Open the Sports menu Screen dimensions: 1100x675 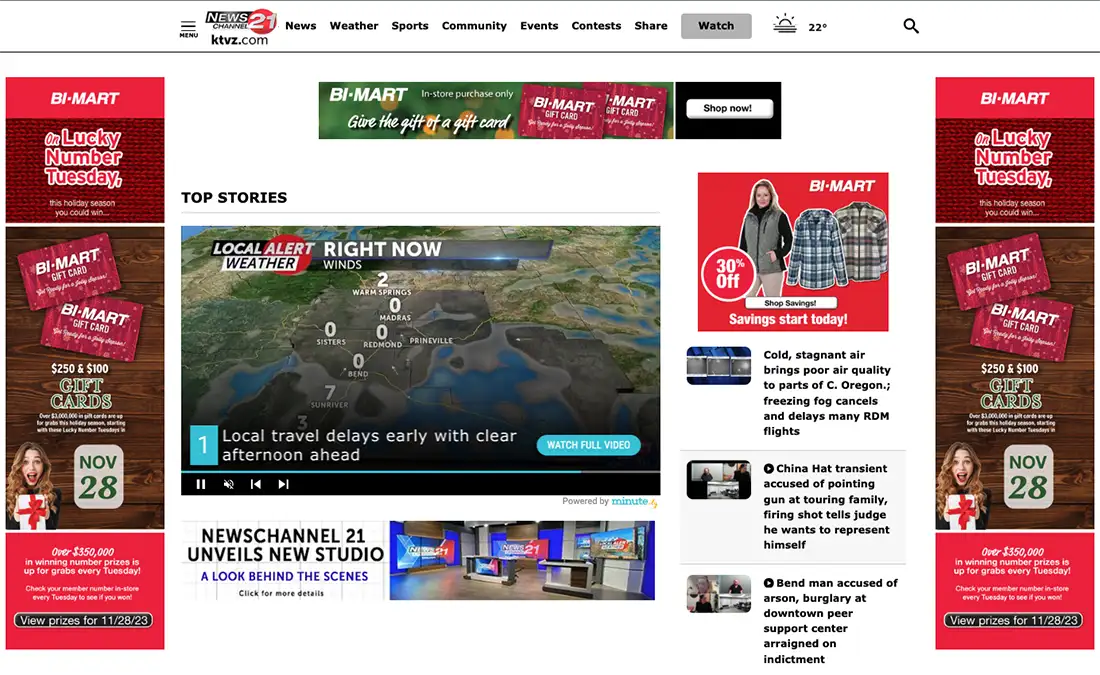pos(410,26)
